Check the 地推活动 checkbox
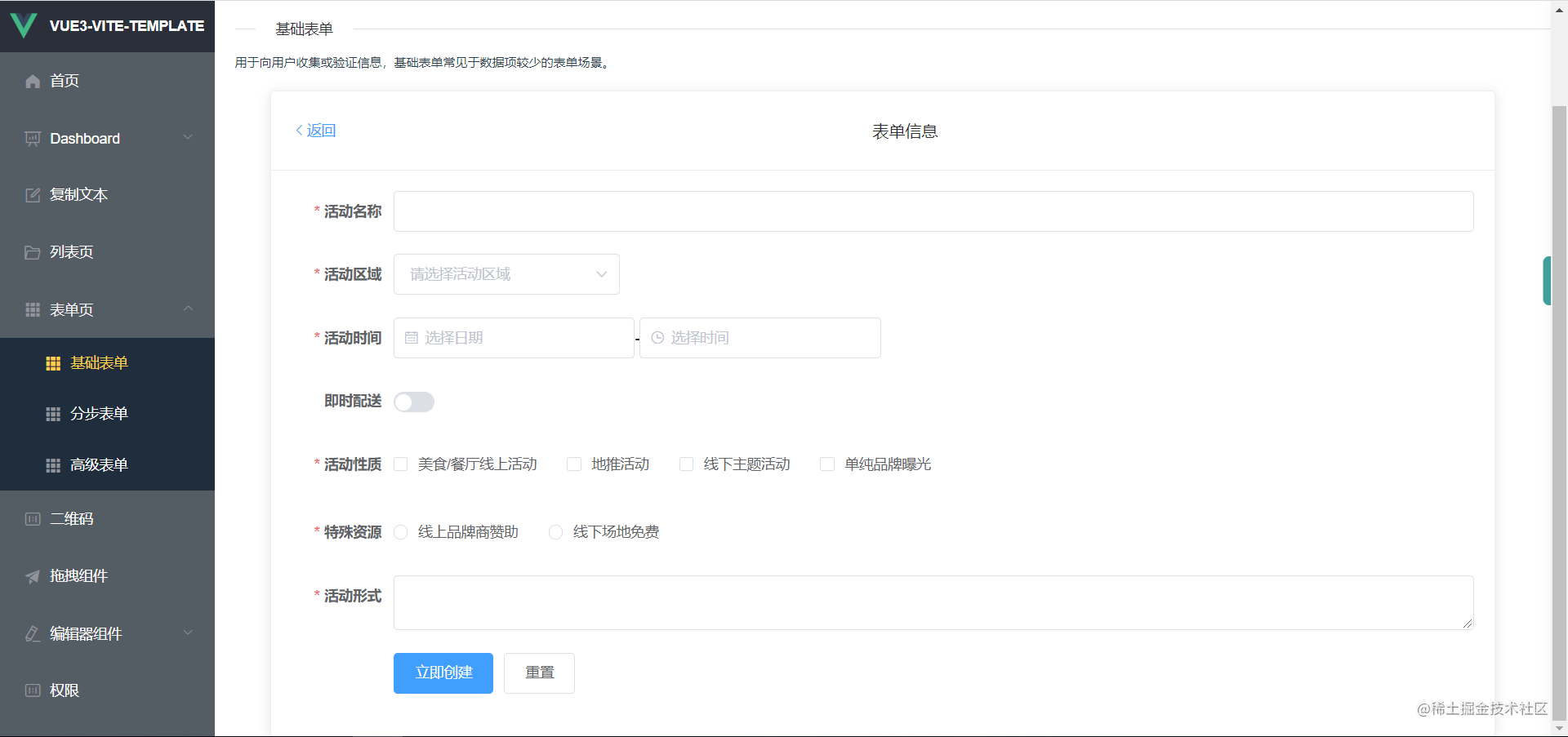The height and width of the screenshot is (737, 1568). click(x=574, y=464)
